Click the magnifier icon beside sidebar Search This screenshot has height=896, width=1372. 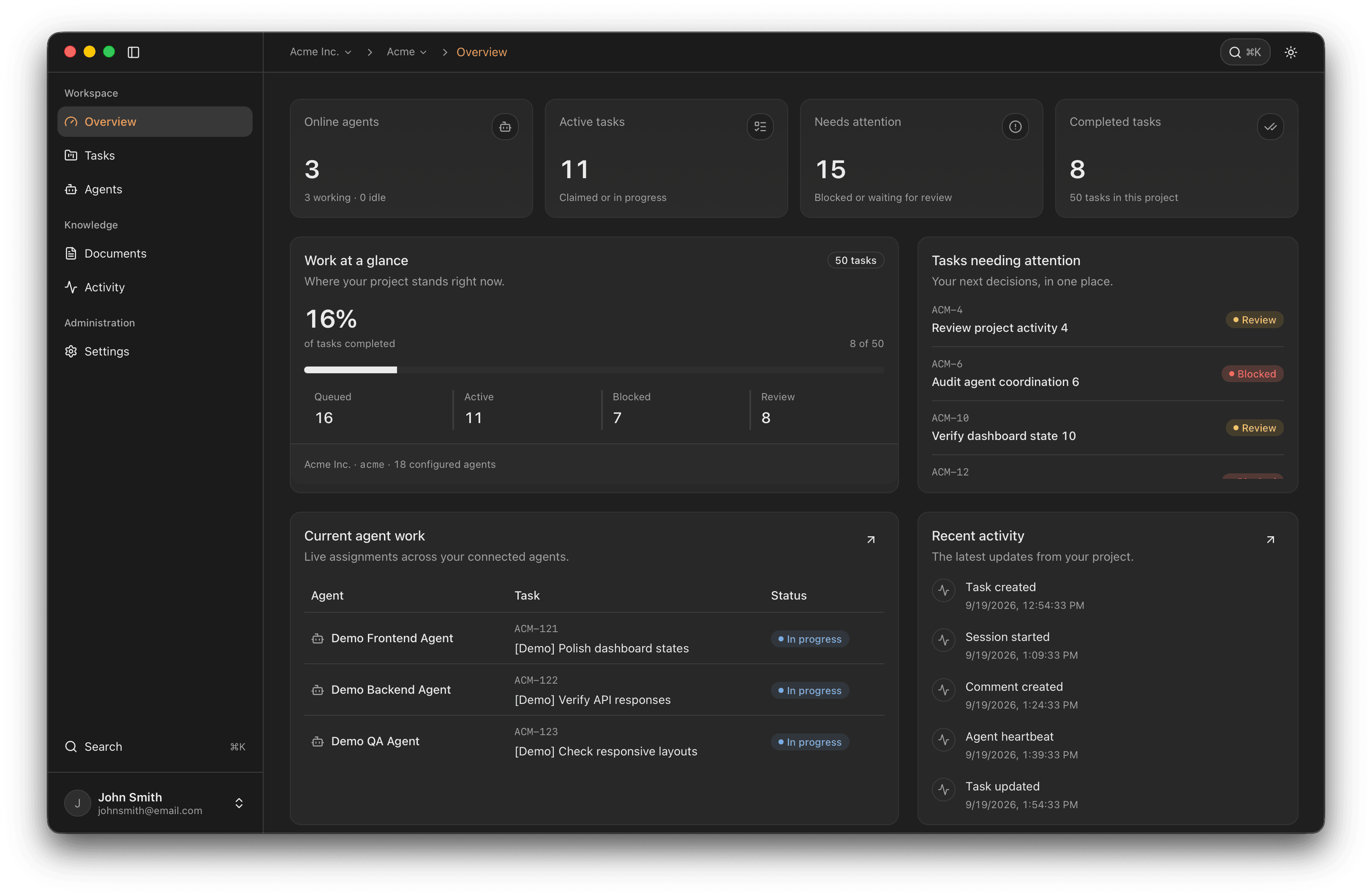point(71,747)
